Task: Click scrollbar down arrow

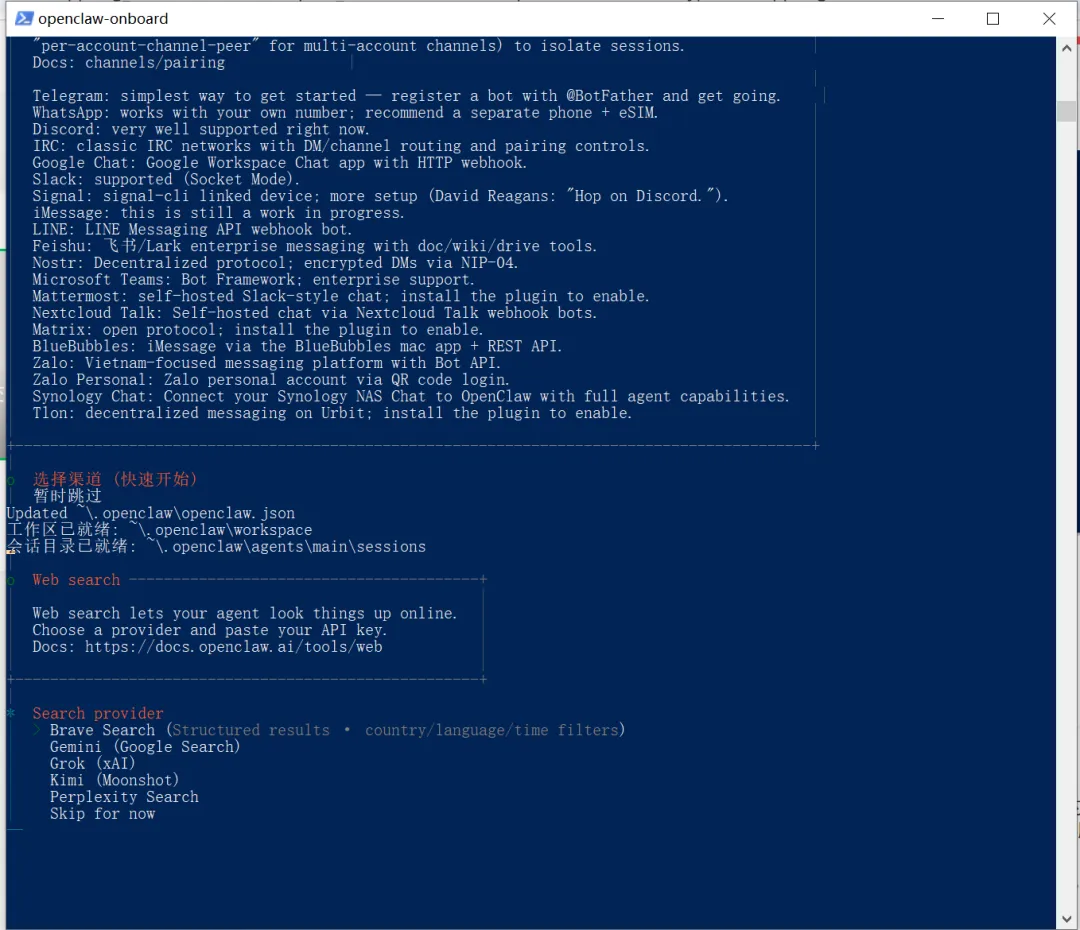Action: pos(1066,918)
